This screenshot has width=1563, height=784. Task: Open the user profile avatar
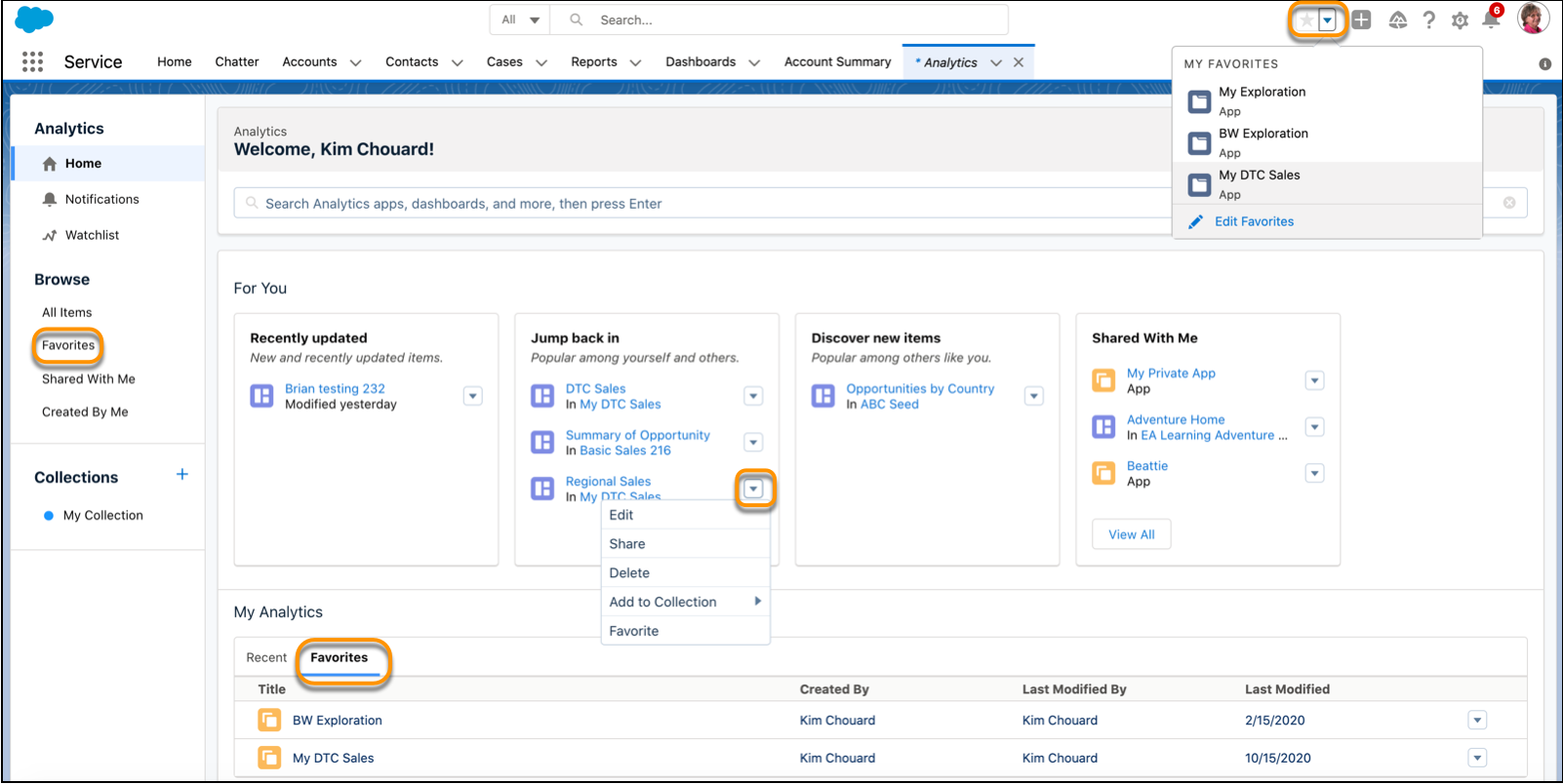pos(1534,18)
